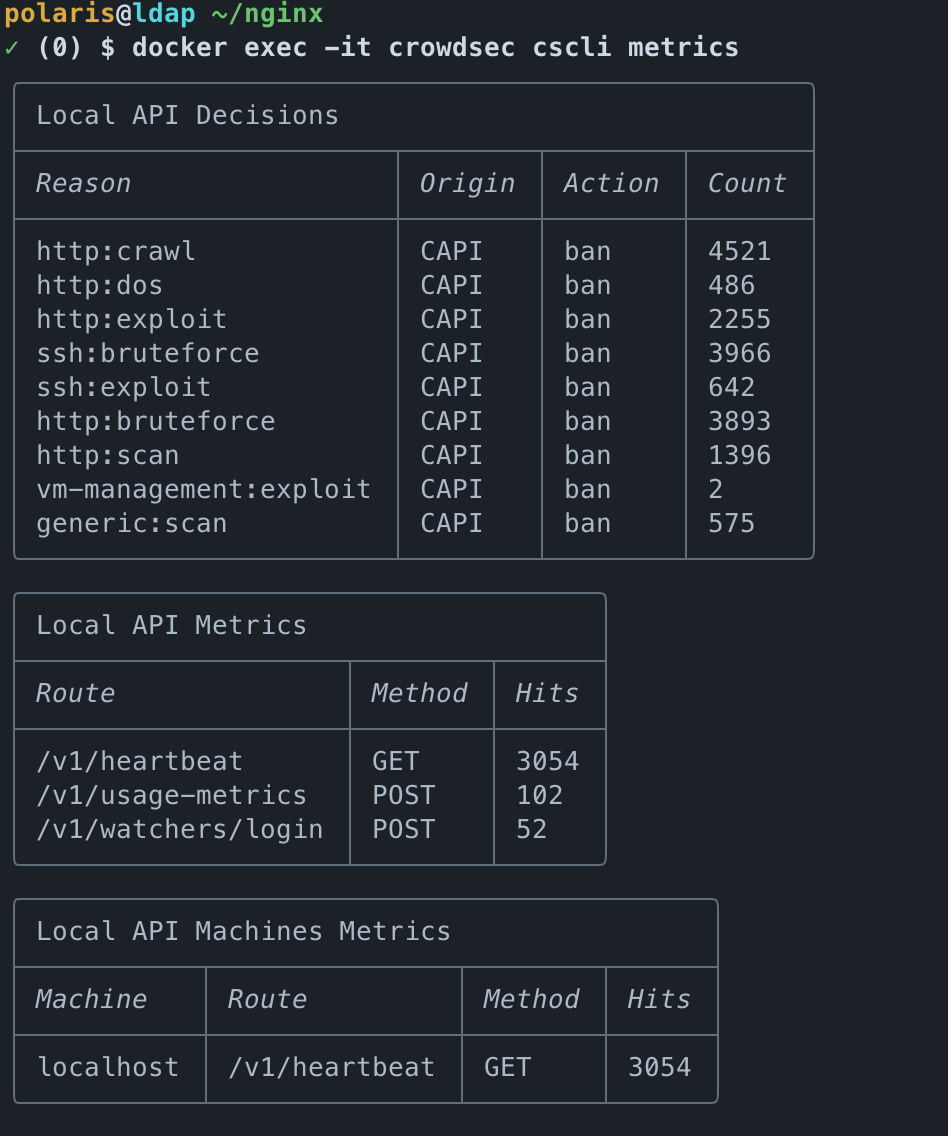Click ban action in the http:scan row
The width and height of the screenshot is (948, 1136).
pyautogui.click(x=587, y=456)
